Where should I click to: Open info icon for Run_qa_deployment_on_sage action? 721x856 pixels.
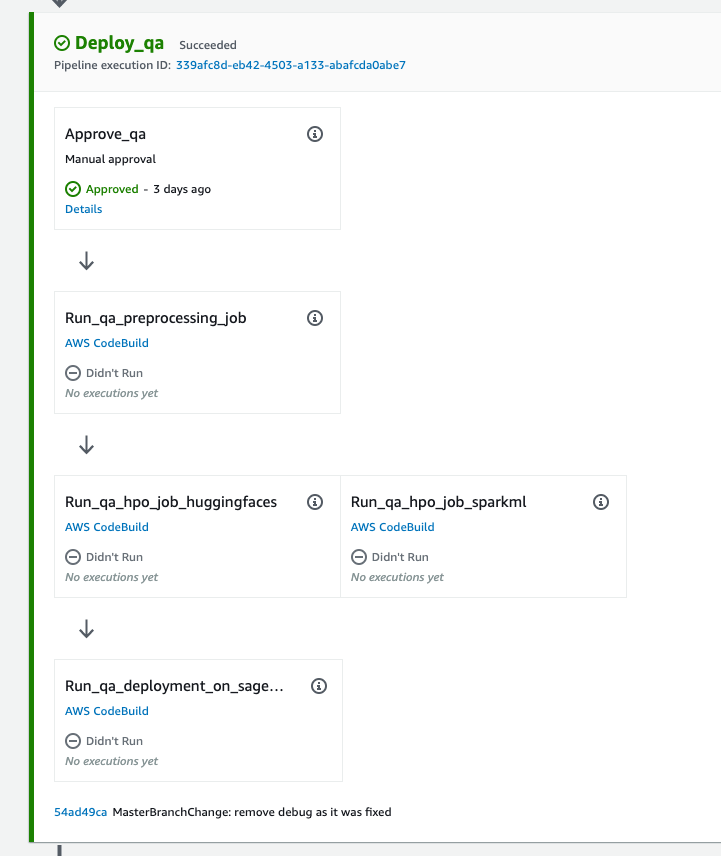coord(319,686)
